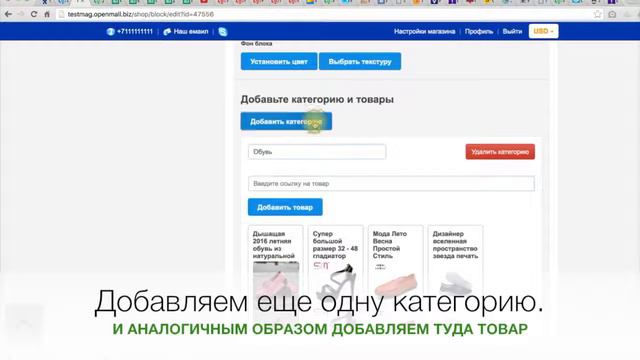Open the USD currency dropdown
Screen dimensions: 640x360
[543, 31]
